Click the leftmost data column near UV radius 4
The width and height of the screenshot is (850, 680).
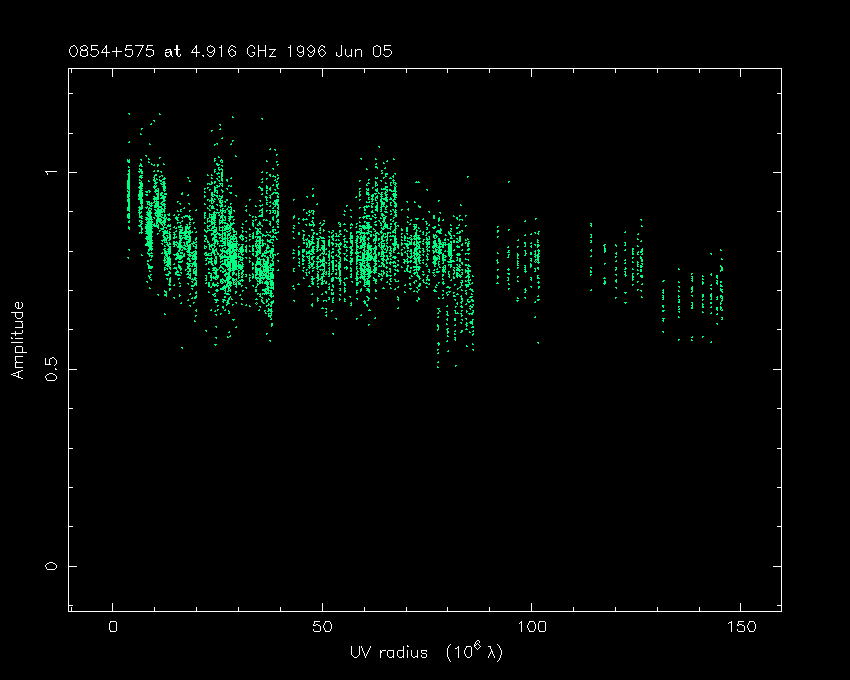point(128,195)
